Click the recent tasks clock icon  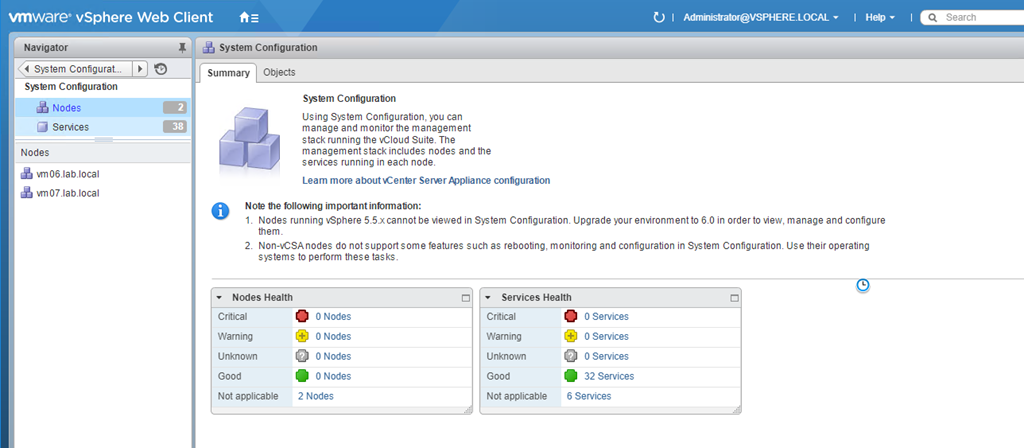(x=863, y=285)
